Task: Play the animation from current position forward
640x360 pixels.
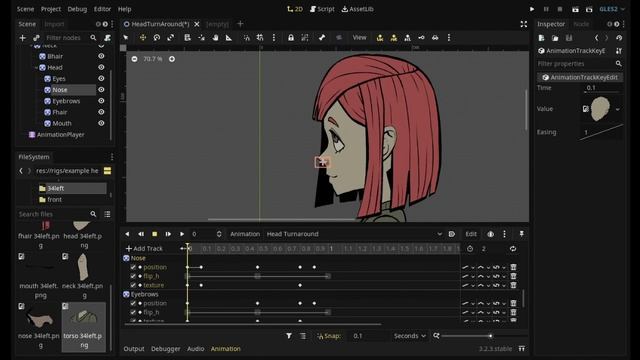Action: pyautogui.click(x=182, y=234)
